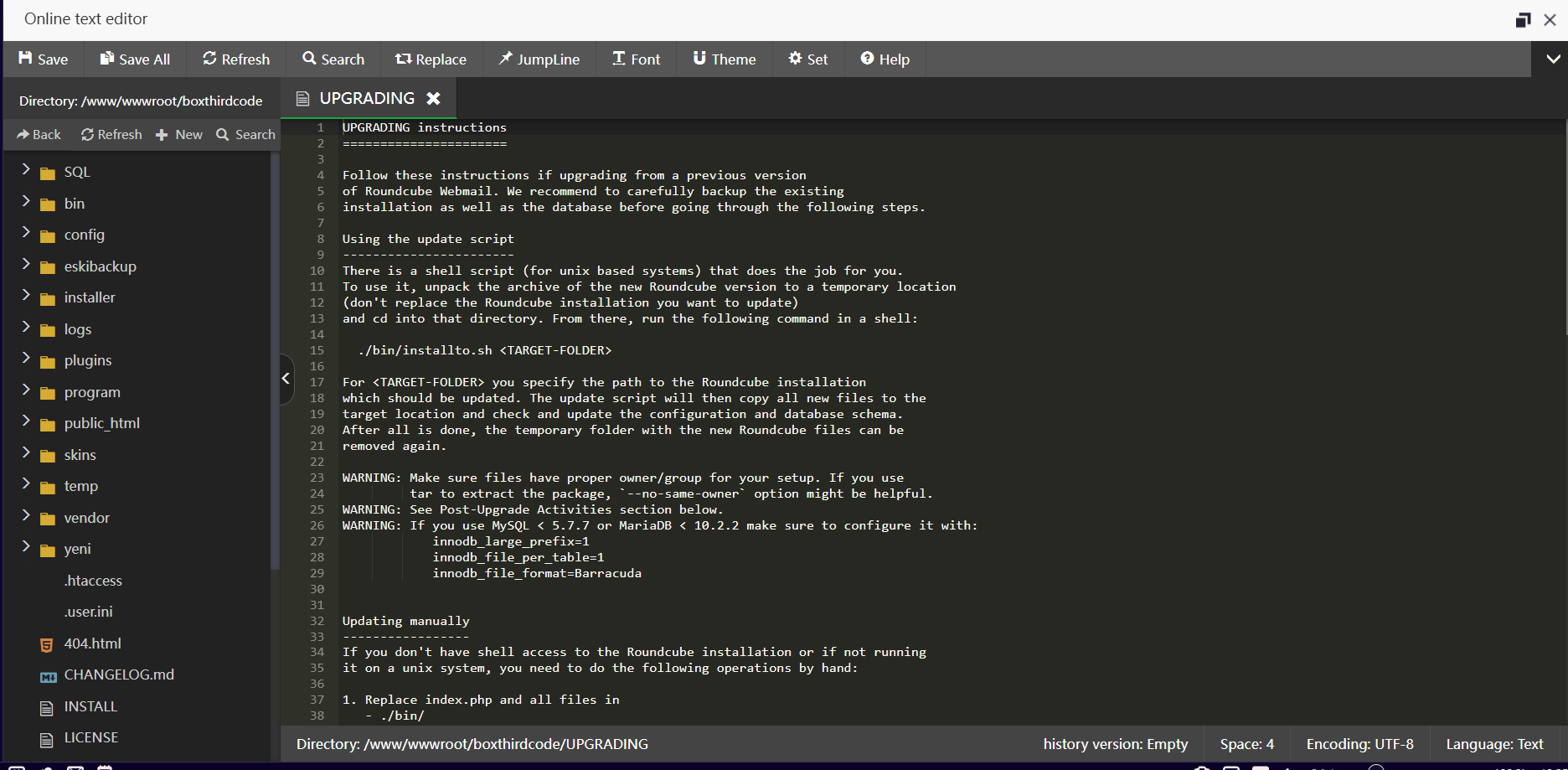Expand the vendor folder

click(x=26, y=516)
